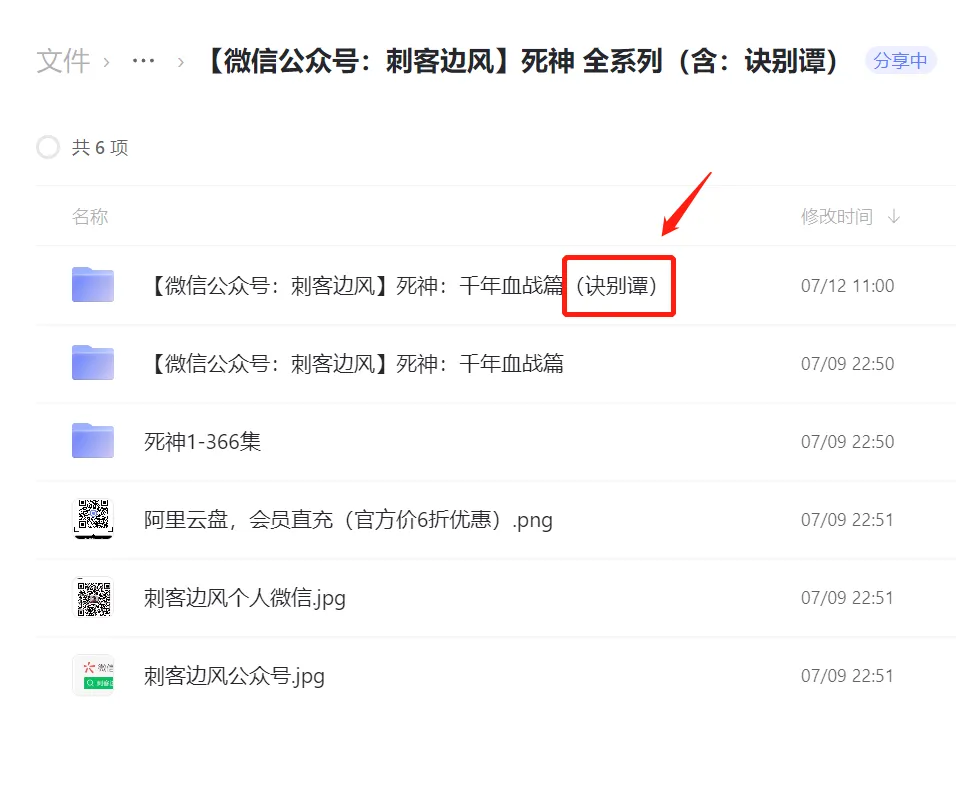
Task: Open 阿里云盘会员直充 QR thumbnail
Action: coord(93,519)
